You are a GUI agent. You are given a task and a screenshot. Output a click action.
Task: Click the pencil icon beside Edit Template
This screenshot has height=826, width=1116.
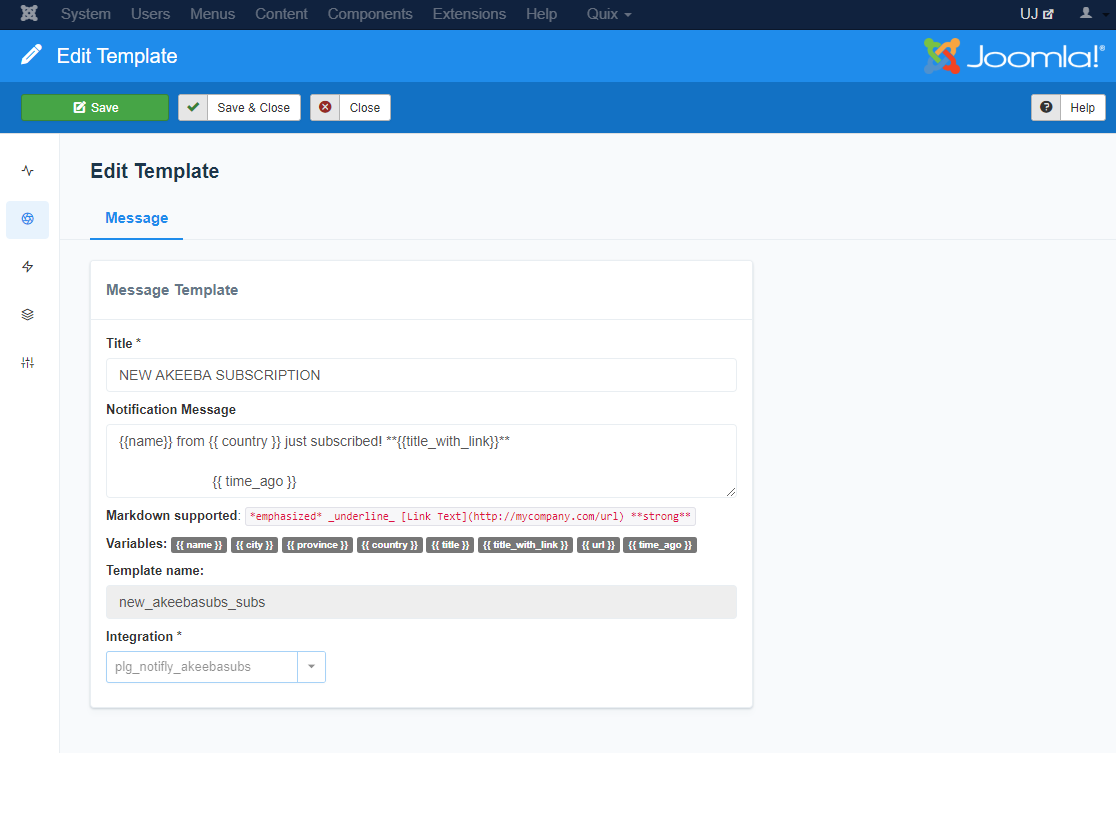(x=31, y=55)
